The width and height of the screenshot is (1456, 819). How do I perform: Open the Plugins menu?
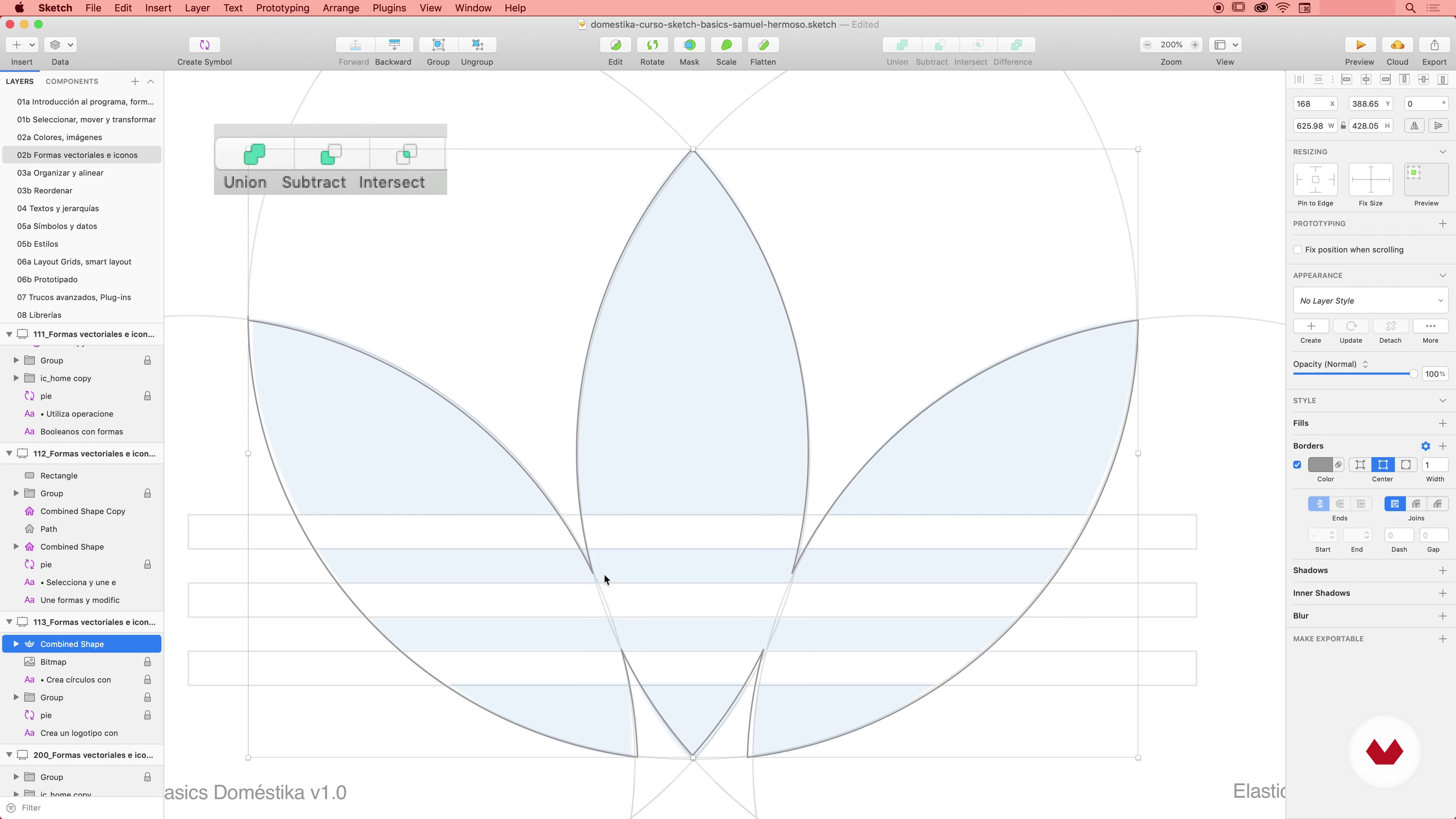tap(389, 8)
